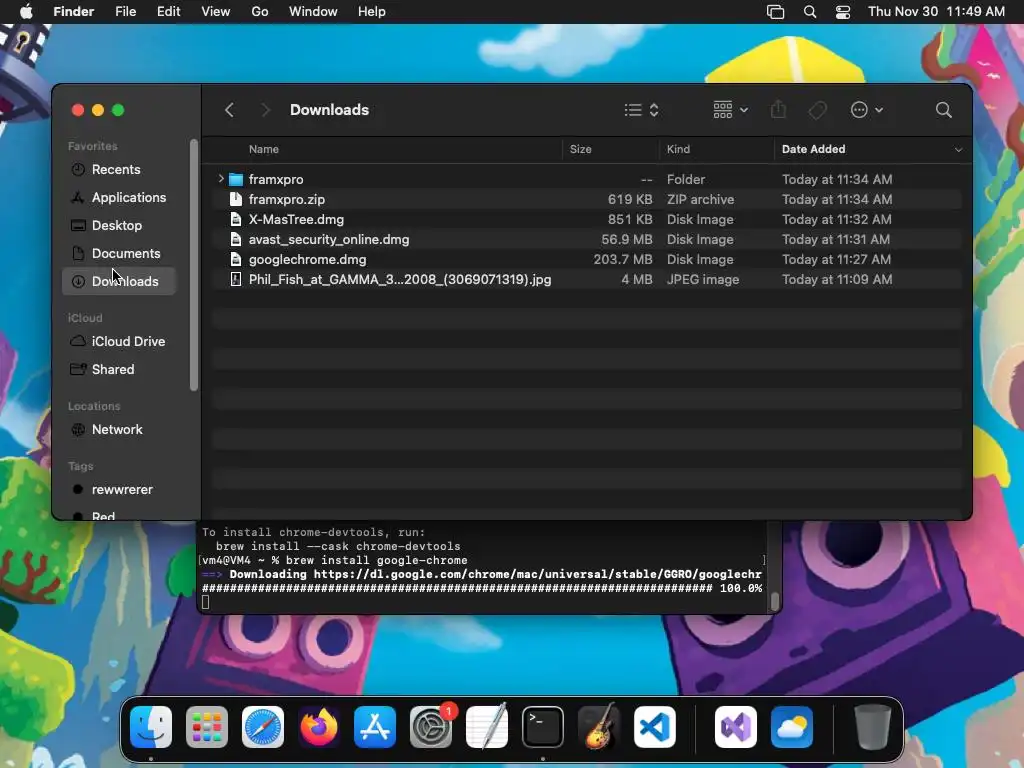Open Shared in the sidebar
The image size is (1024, 768).
[119, 370]
